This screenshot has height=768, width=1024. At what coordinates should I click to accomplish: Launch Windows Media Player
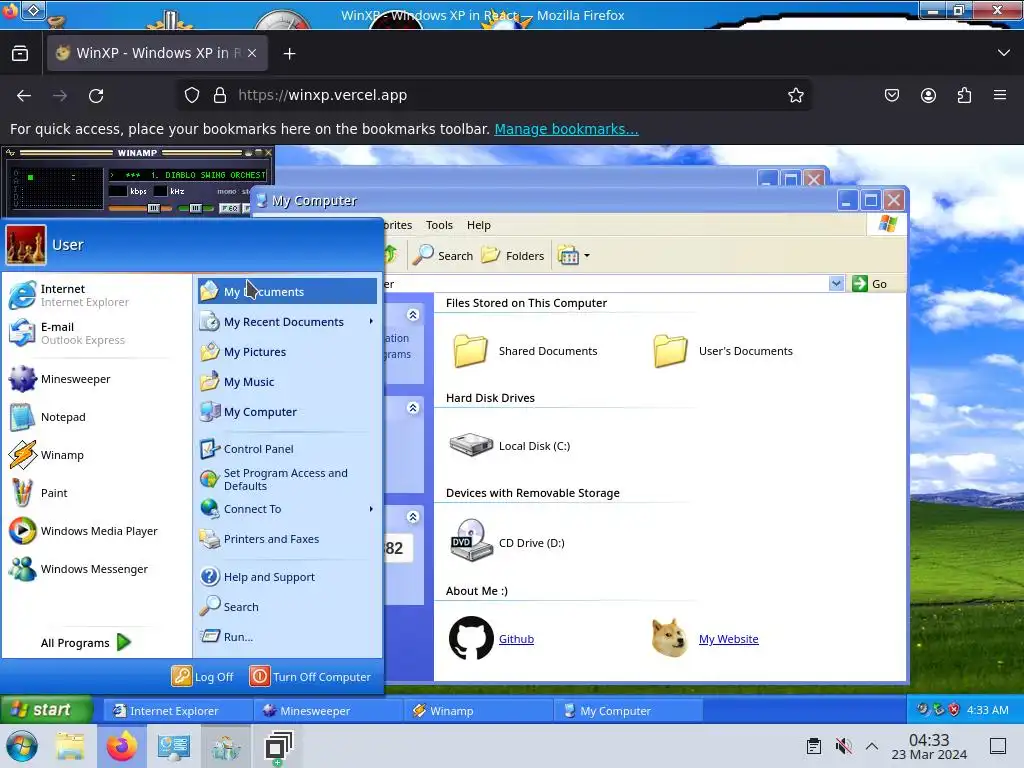(x=95, y=530)
